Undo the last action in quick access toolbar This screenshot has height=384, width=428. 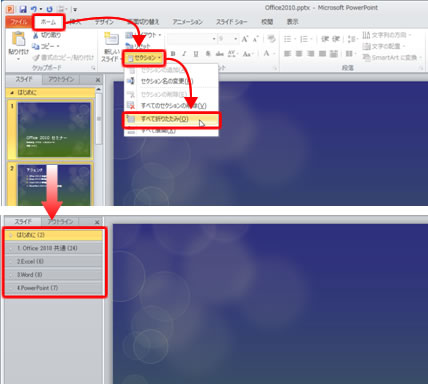(33, 9)
